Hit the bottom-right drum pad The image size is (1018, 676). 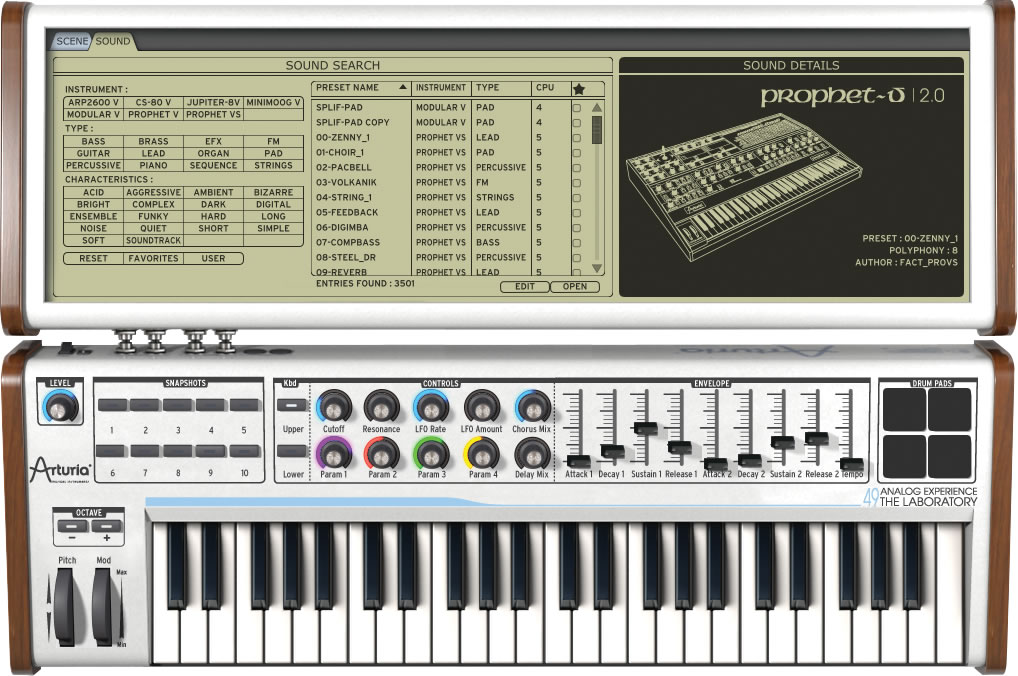tap(950, 457)
